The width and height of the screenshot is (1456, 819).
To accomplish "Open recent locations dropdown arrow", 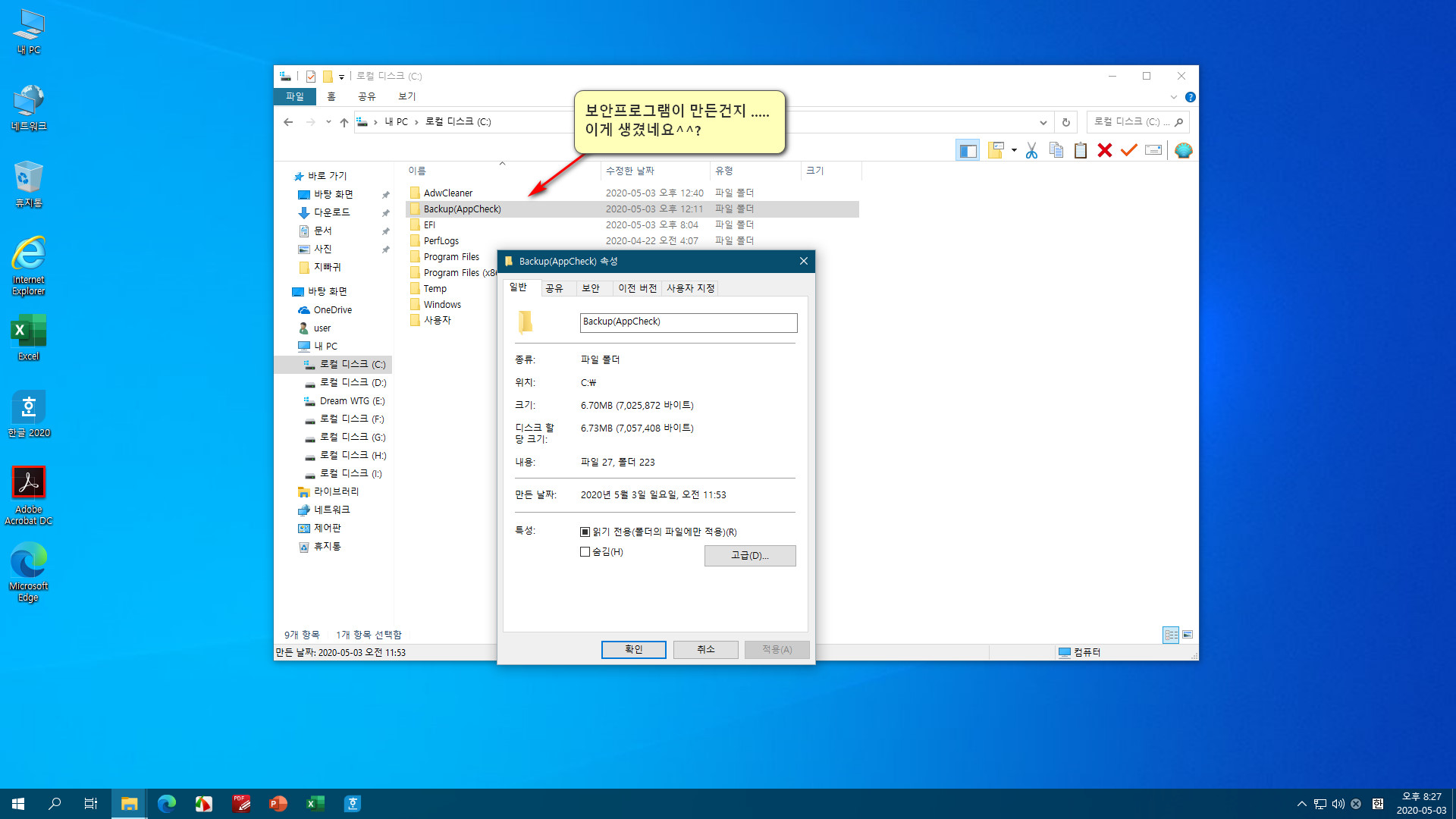I will (x=328, y=122).
